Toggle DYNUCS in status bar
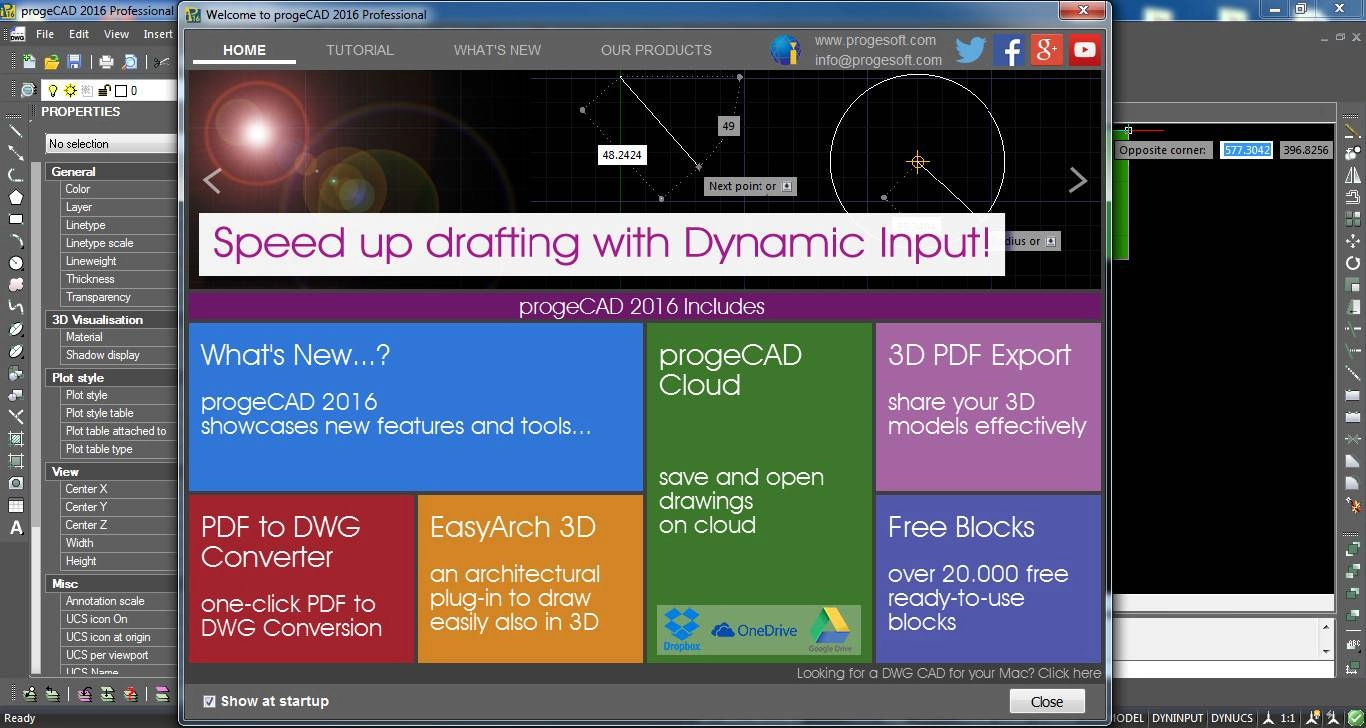 point(1232,718)
